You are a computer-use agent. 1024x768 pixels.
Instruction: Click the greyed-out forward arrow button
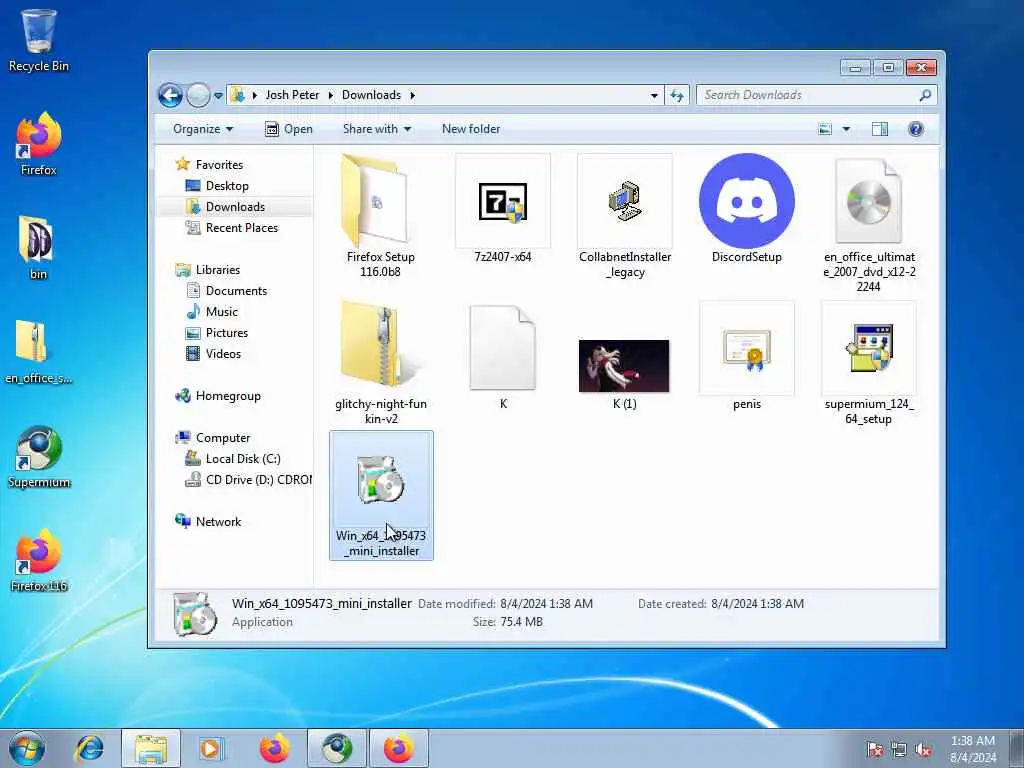[x=198, y=95]
